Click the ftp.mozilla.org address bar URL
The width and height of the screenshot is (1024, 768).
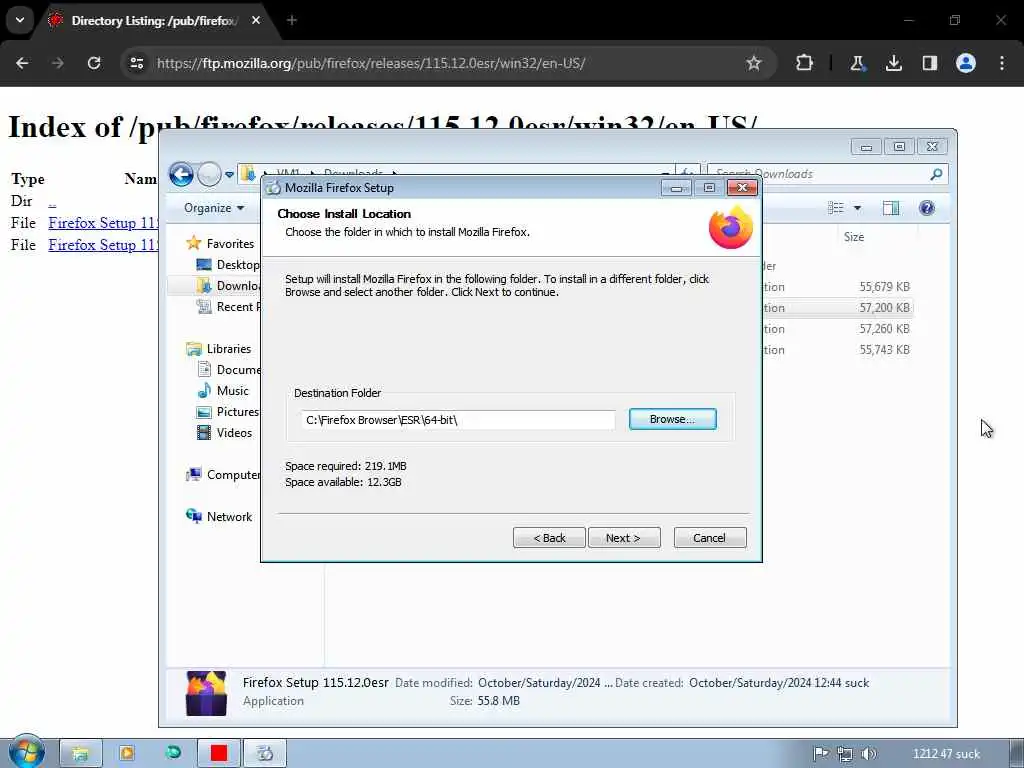371,63
